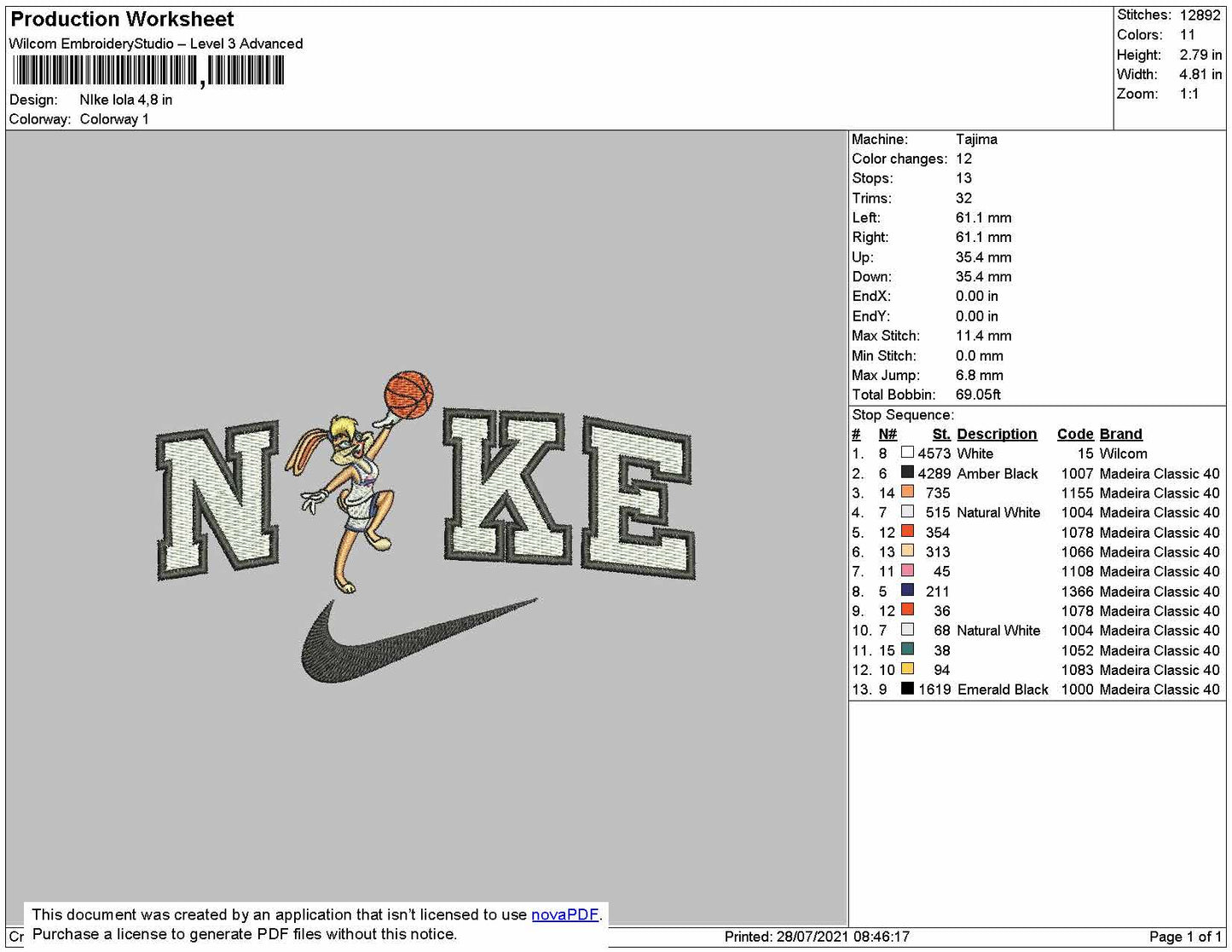Pick the orange swatch for code 1155
Screen dimensions: 1232x952
click(x=907, y=493)
